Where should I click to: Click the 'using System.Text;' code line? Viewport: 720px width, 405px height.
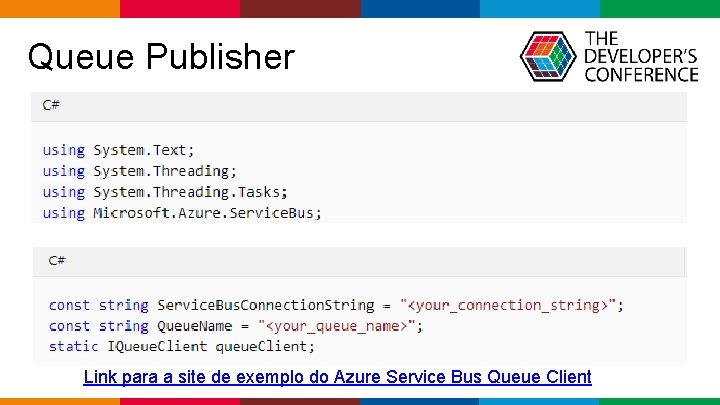click(118, 150)
